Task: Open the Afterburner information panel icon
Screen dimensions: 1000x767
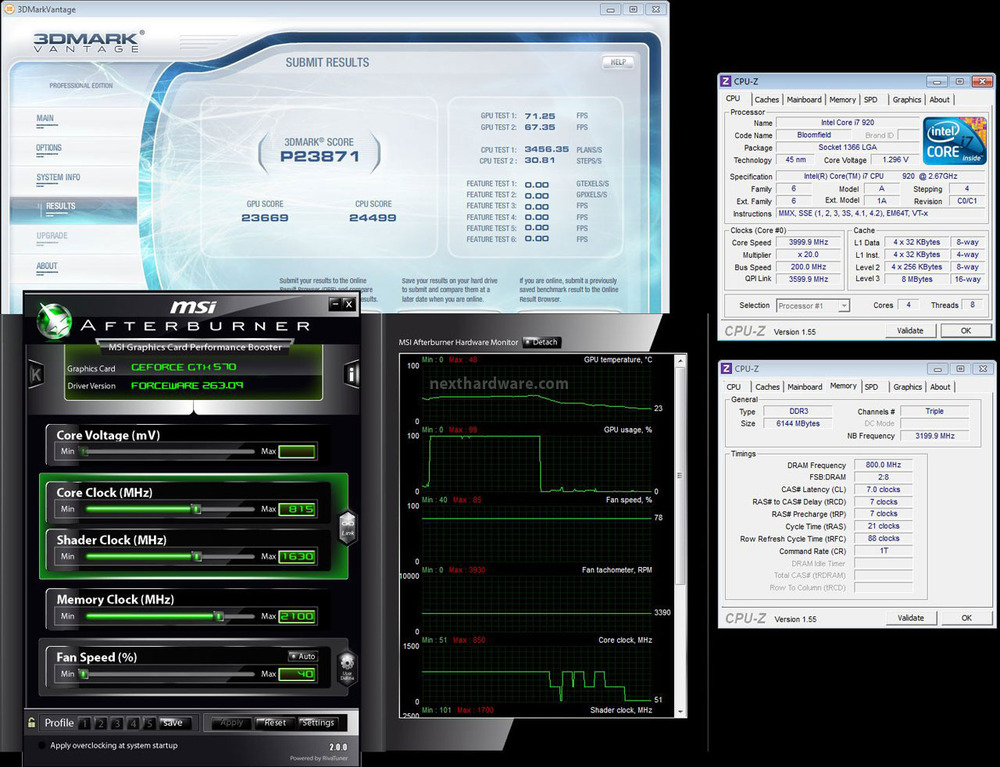Action: (351, 374)
